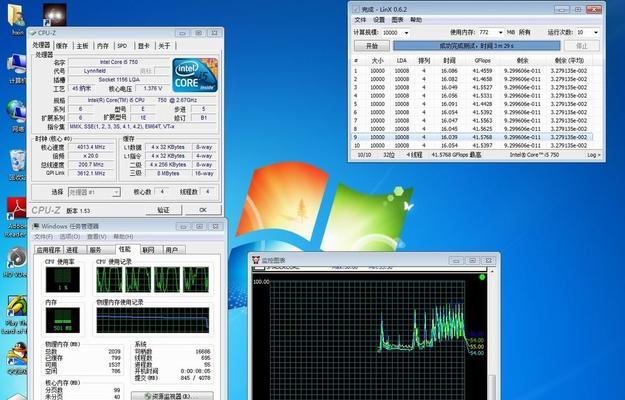Open the grey speaker-like desktop icon below Adobe Reader

(x=16, y=259)
